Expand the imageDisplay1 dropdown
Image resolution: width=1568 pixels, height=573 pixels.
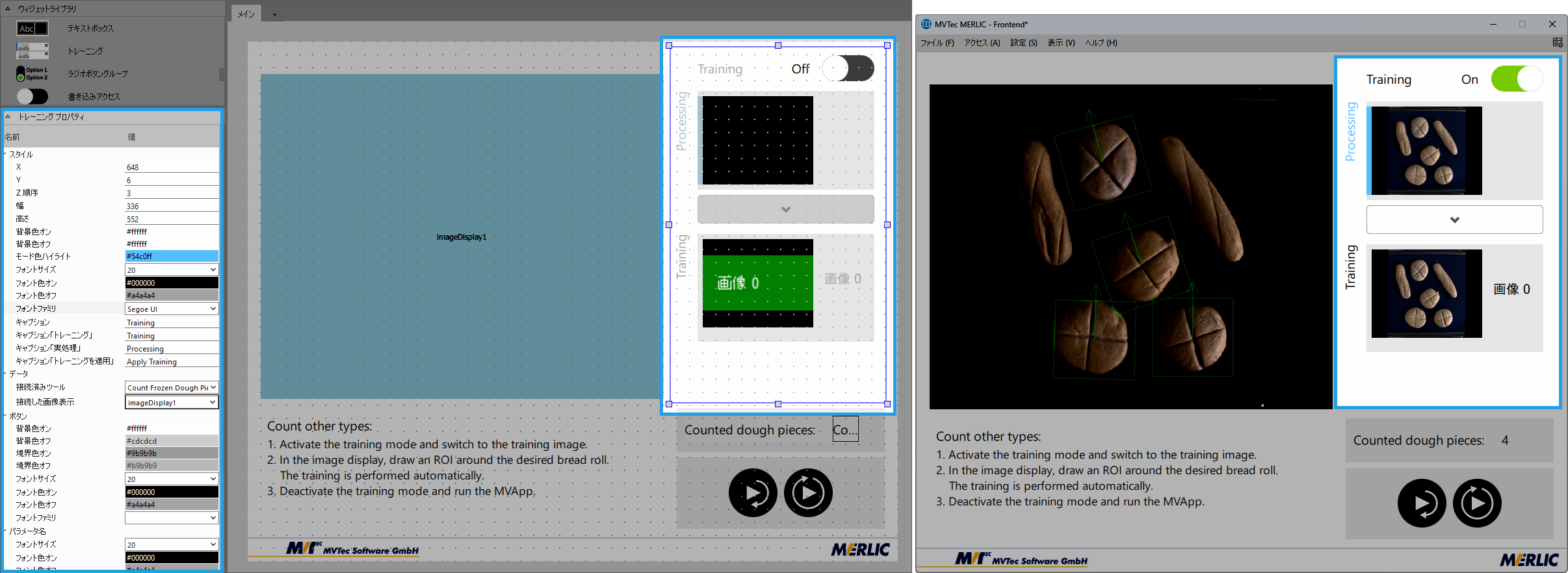[172, 403]
